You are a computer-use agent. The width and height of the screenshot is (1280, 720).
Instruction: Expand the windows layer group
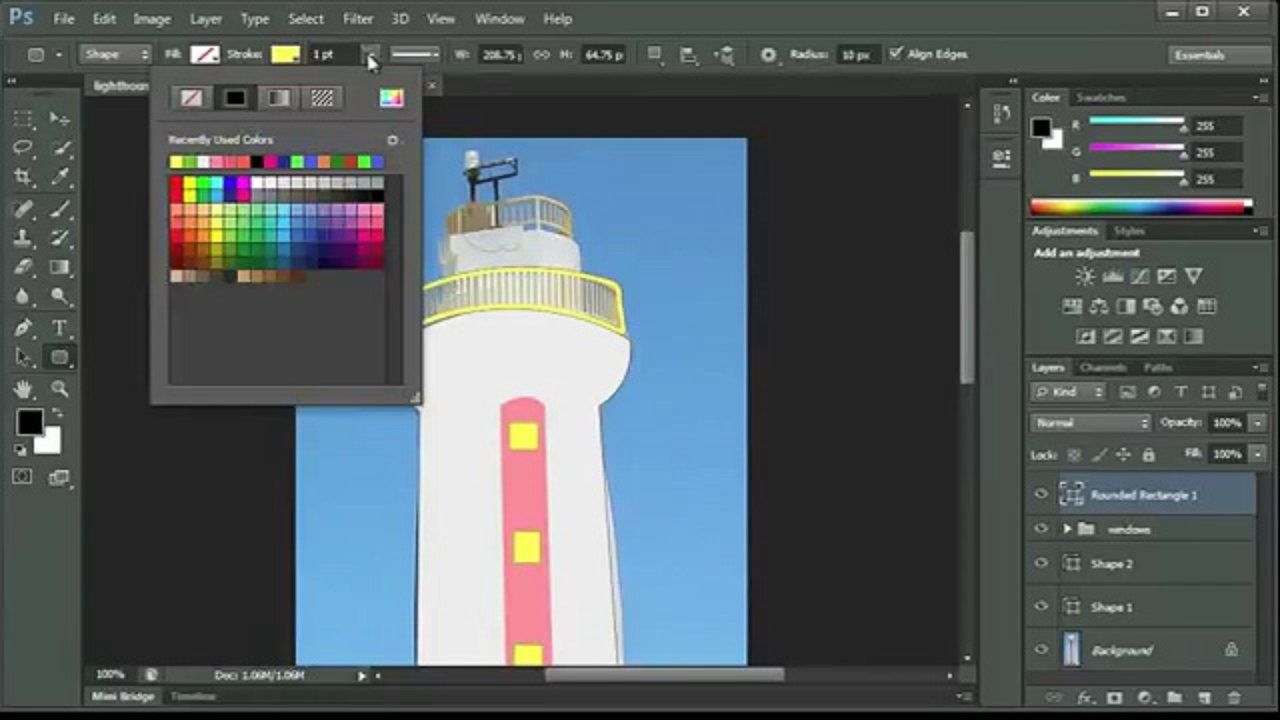1067,528
